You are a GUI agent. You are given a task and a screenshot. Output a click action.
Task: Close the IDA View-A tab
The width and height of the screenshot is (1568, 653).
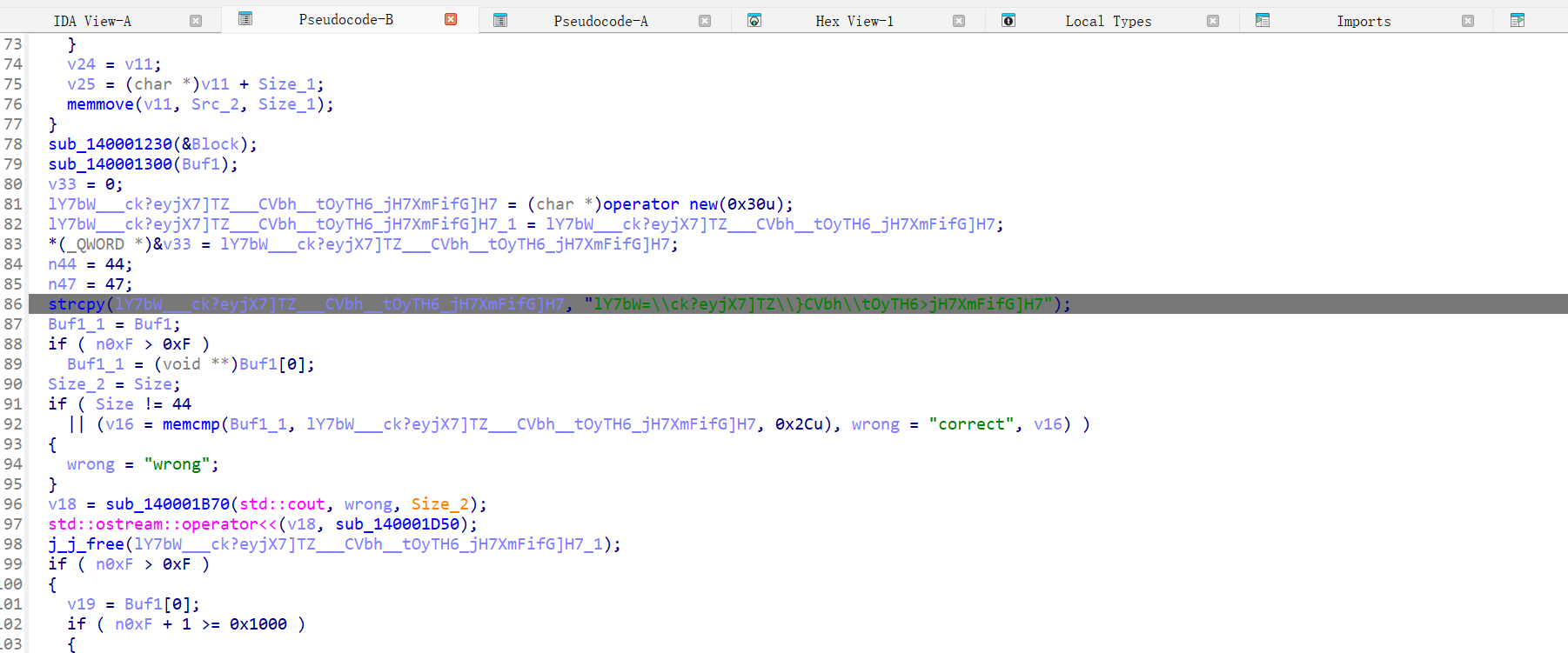[x=196, y=21]
